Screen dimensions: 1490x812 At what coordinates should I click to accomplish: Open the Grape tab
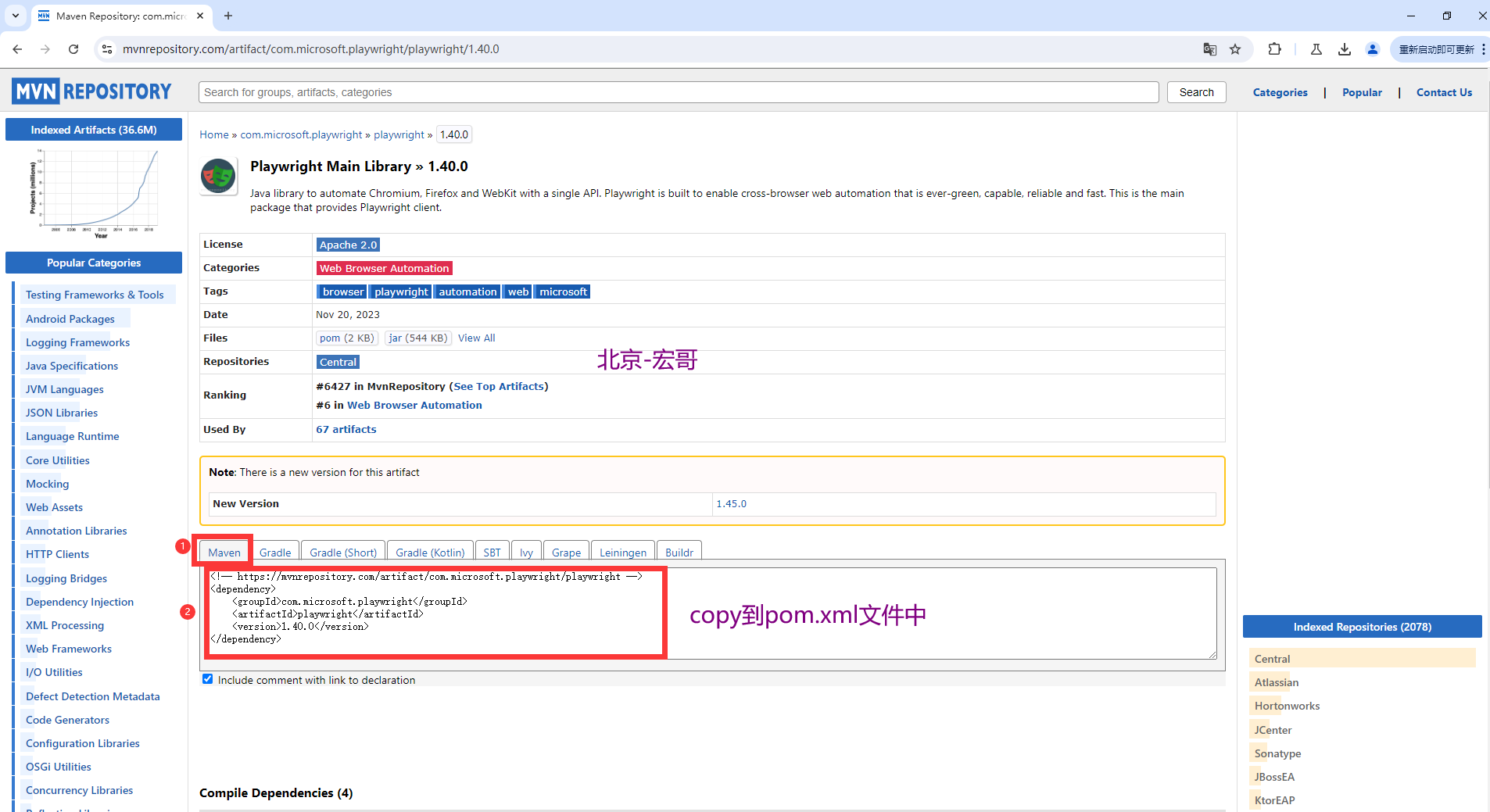click(566, 552)
